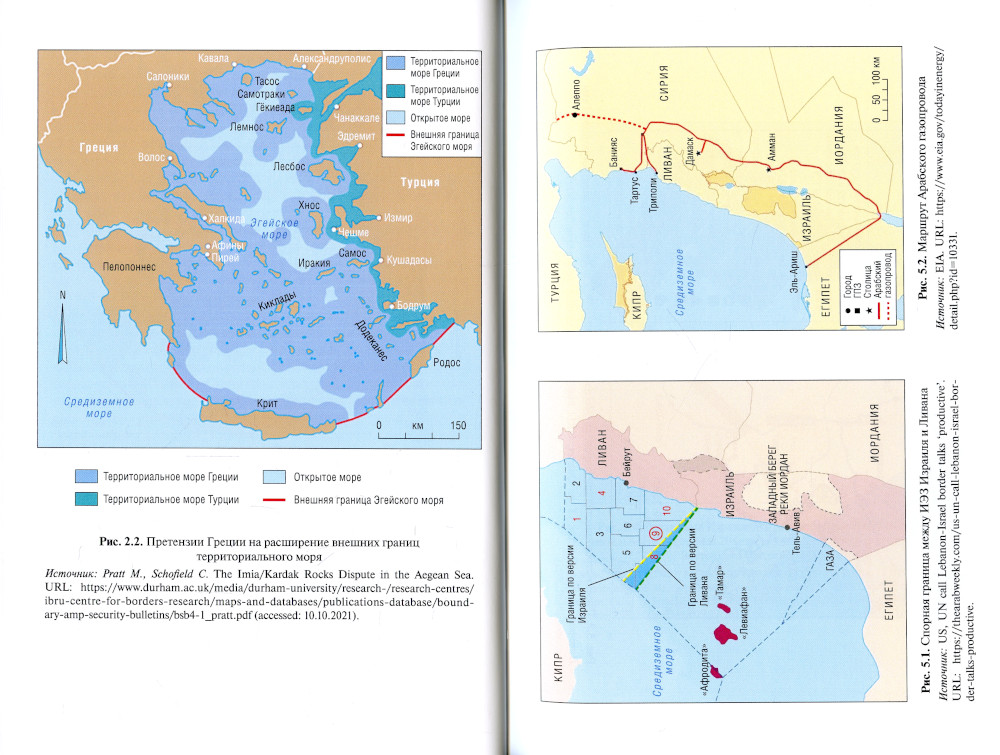
Task: Click open sea swatch (Открытое море) below map
Action: click(x=275, y=477)
